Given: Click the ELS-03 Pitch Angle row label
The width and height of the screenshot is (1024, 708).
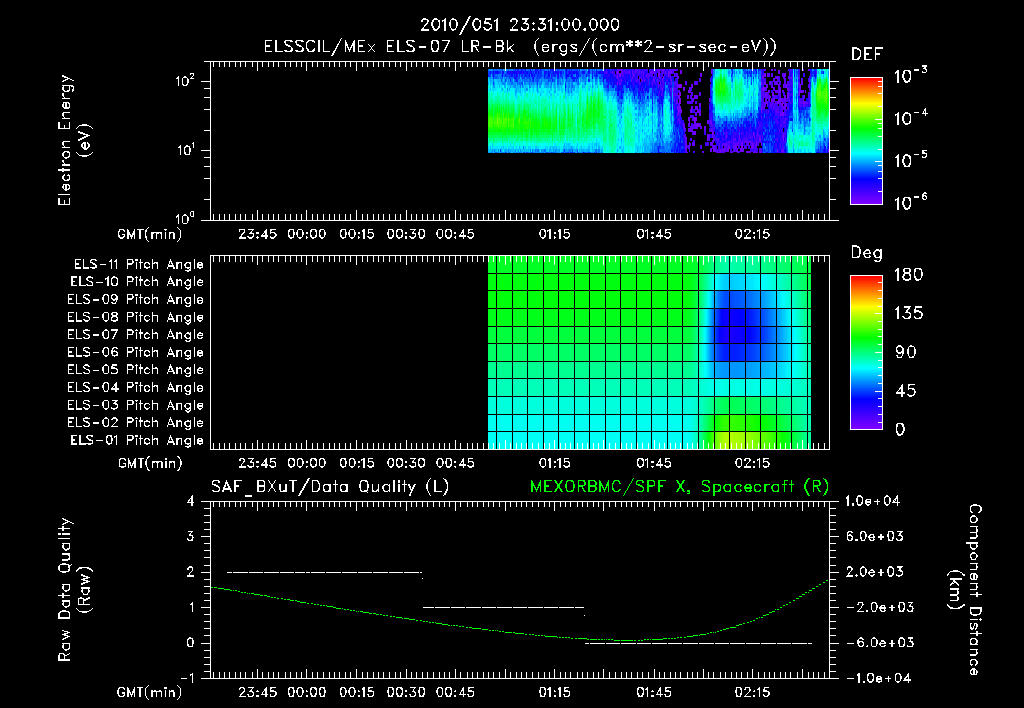Looking at the screenshot, I should pyautogui.click(x=136, y=405).
